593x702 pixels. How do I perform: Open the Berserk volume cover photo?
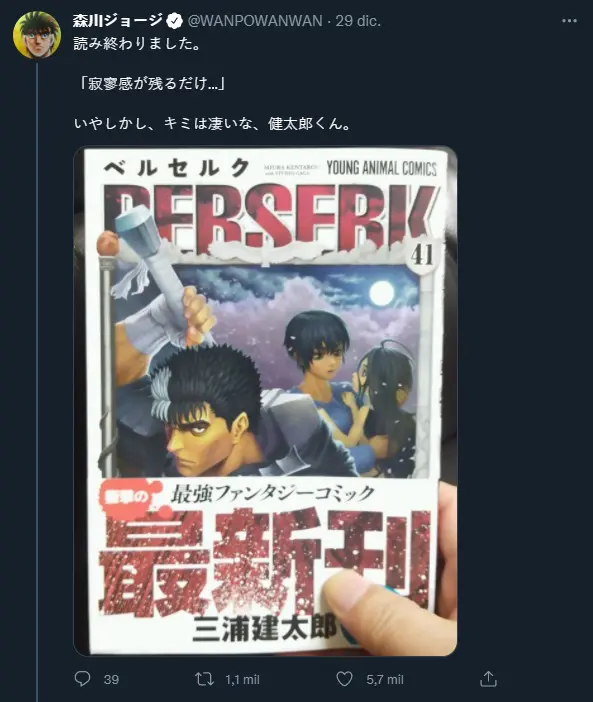[265, 401]
